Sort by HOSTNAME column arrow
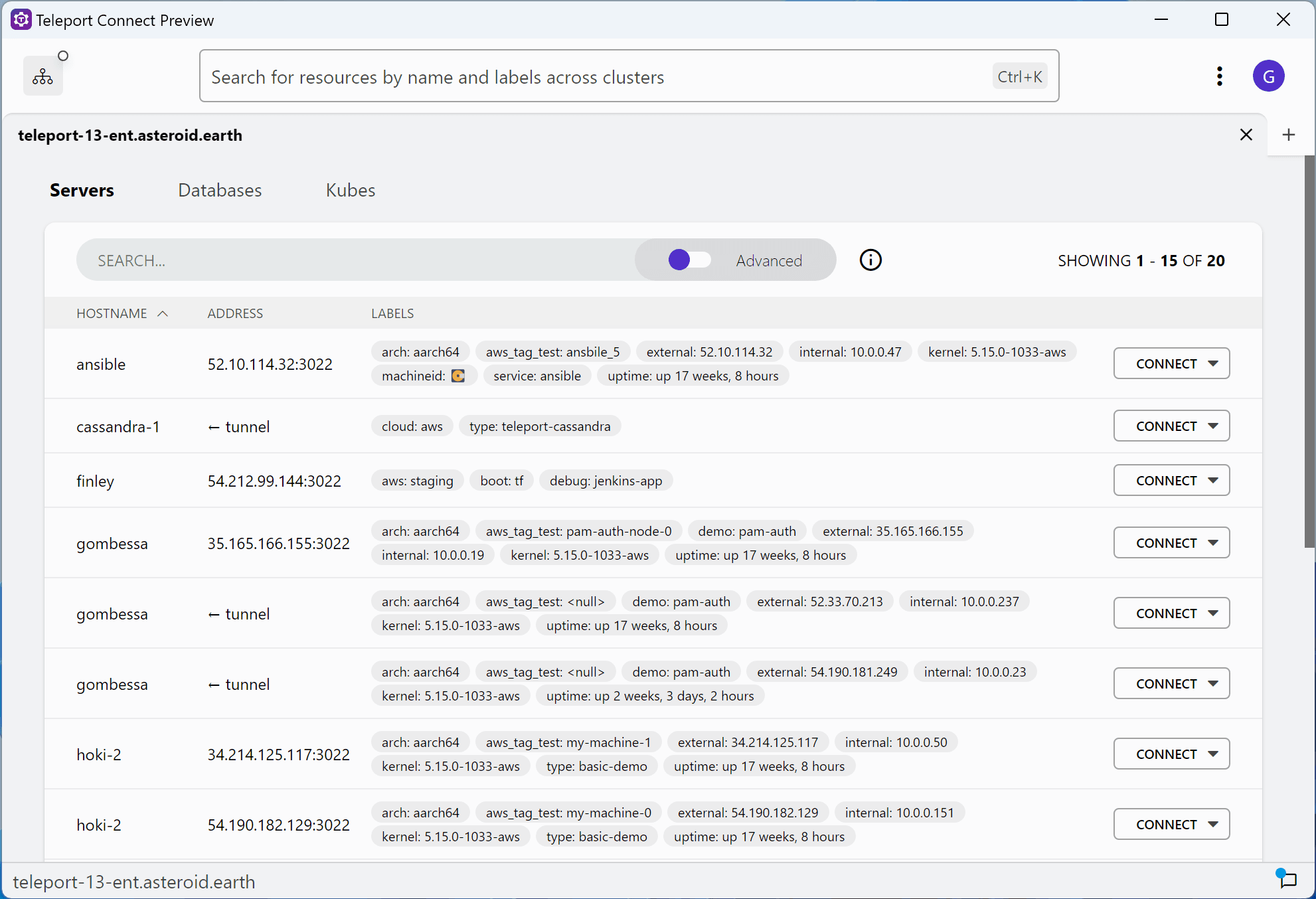Image resolution: width=1316 pixels, height=899 pixels. [163, 313]
